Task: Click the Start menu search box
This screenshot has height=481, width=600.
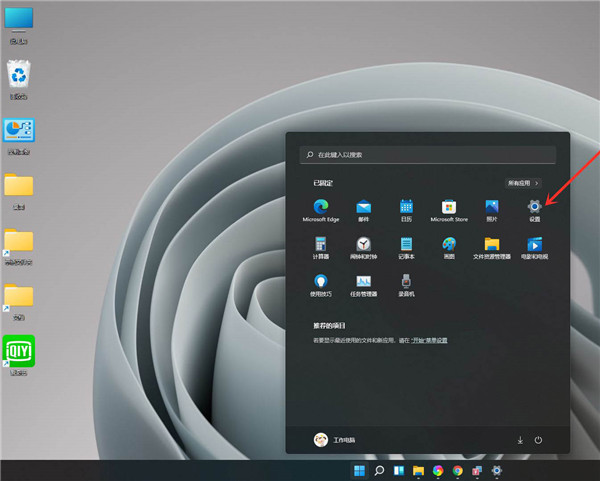Action: click(428, 155)
